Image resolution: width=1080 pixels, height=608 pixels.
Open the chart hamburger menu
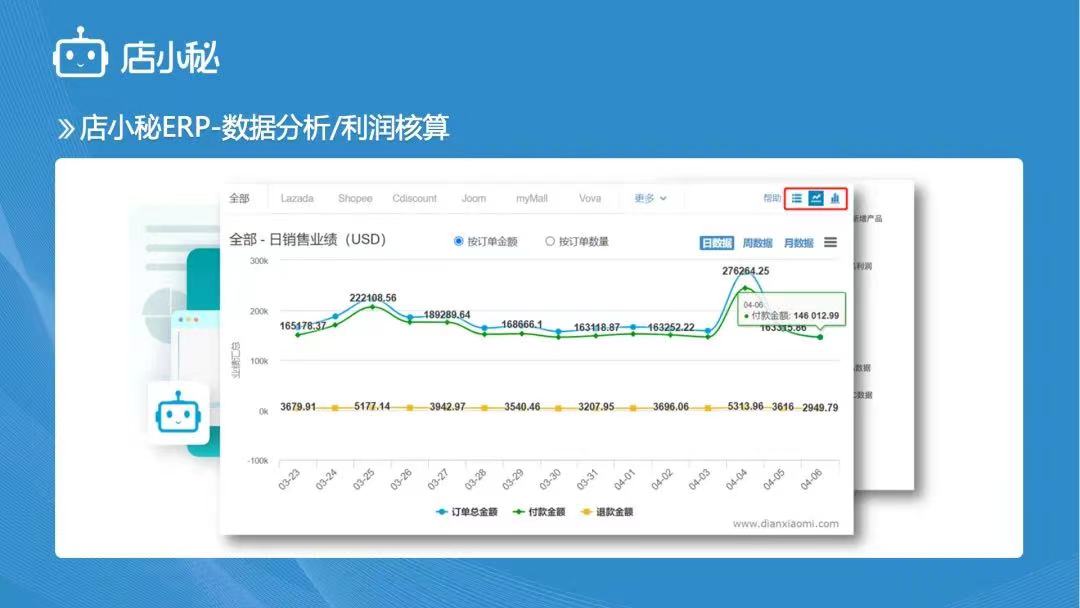(x=831, y=242)
